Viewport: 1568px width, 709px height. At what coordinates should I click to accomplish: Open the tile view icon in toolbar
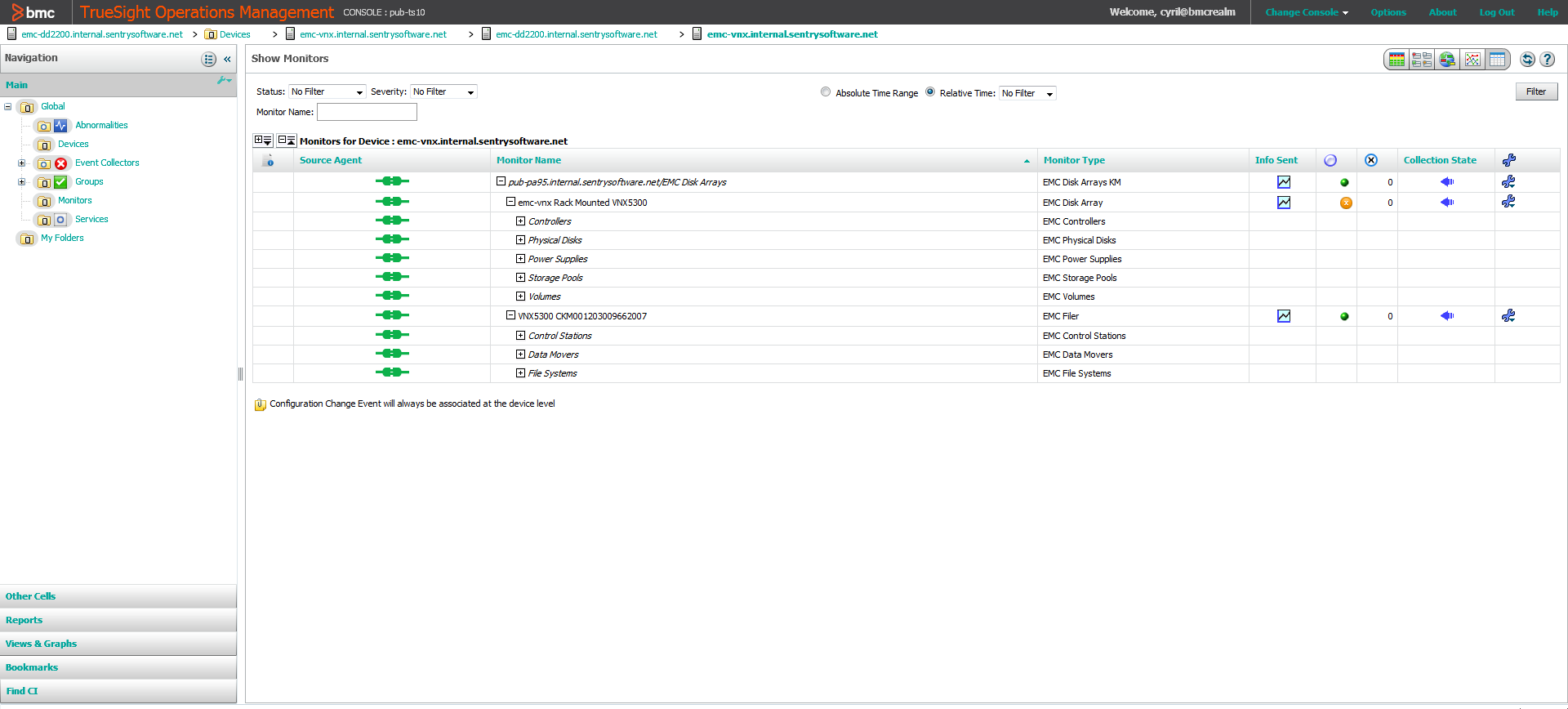point(1422,60)
